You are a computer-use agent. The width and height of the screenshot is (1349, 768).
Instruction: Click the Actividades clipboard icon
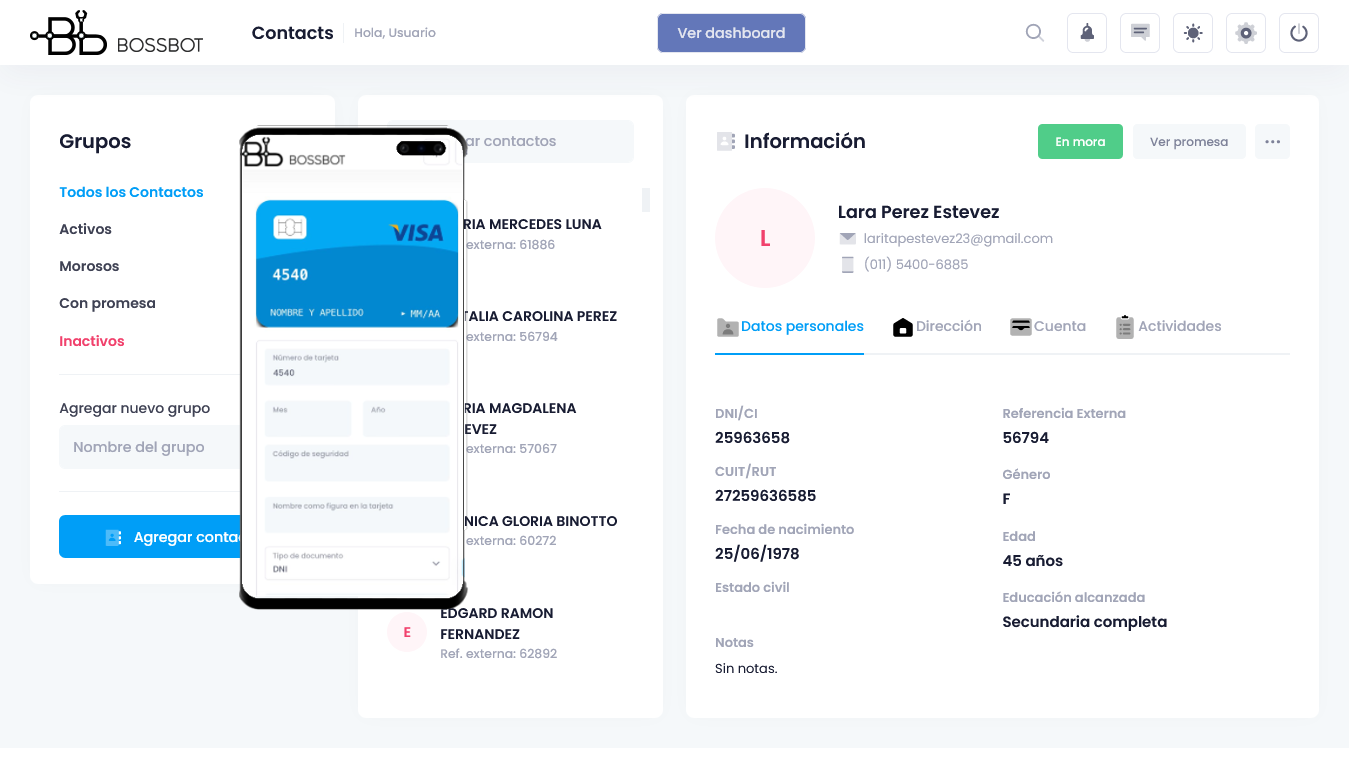1125,327
